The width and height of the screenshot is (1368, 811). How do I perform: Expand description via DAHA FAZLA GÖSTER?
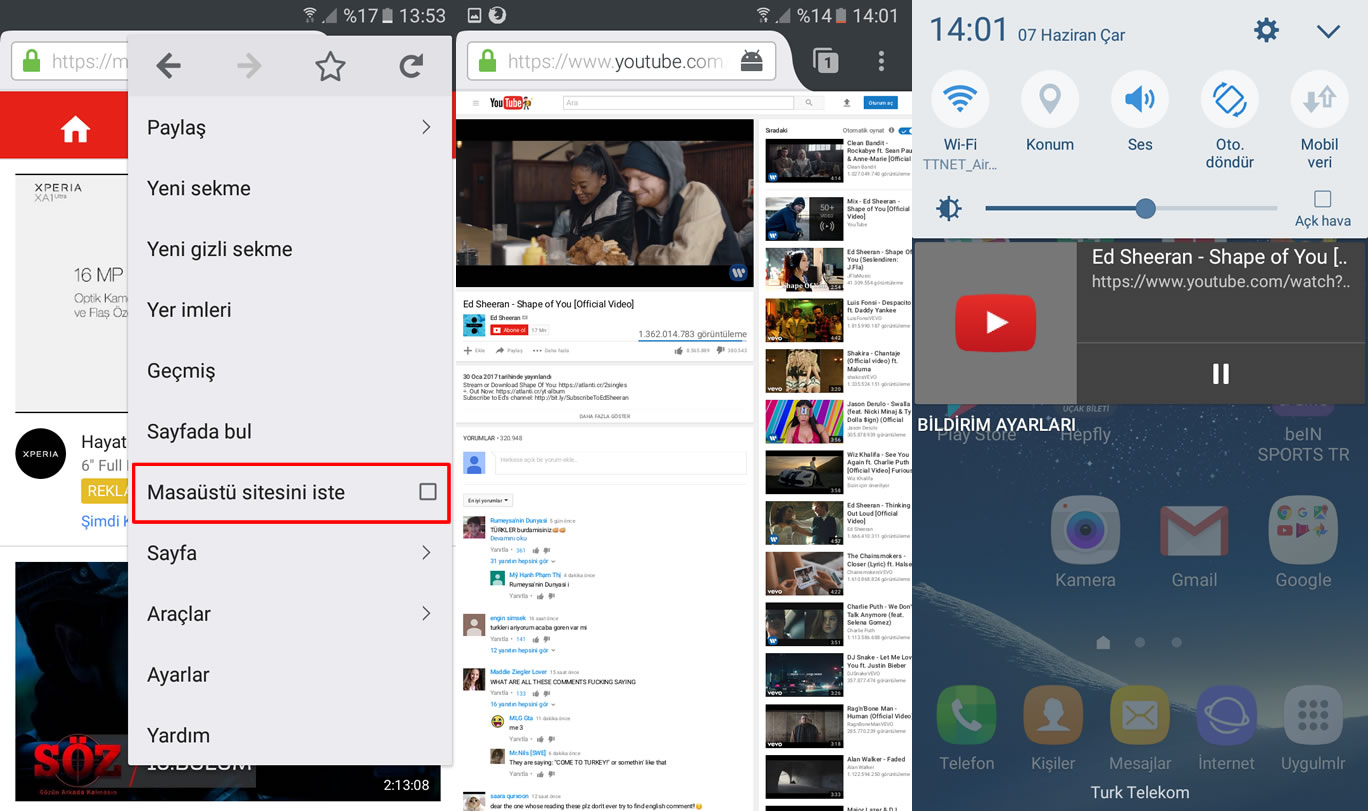[604, 415]
